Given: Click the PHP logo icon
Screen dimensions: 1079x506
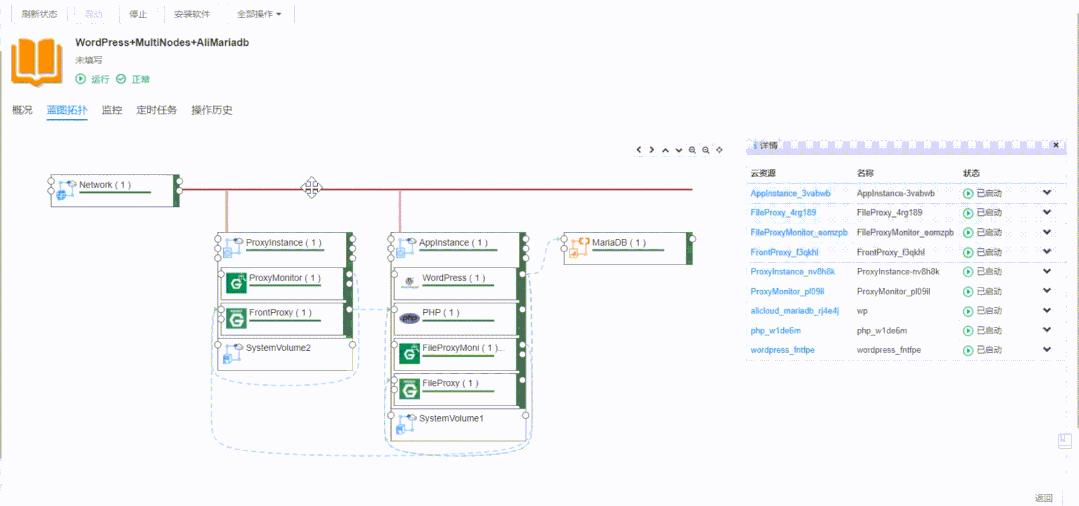Looking at the screenshot, I should (x=409, y=318).
